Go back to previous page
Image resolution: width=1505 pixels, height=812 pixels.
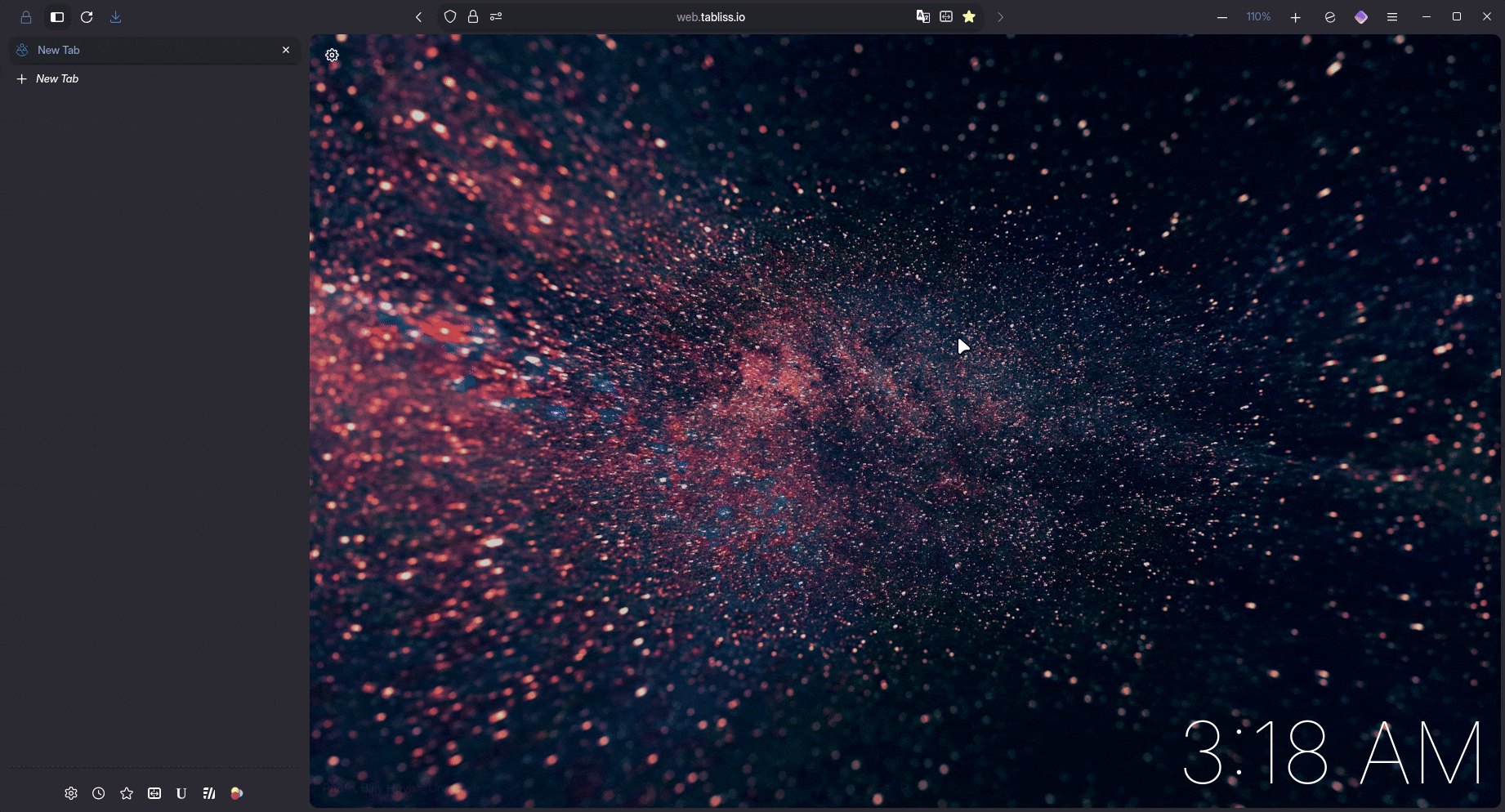[418, 17]
